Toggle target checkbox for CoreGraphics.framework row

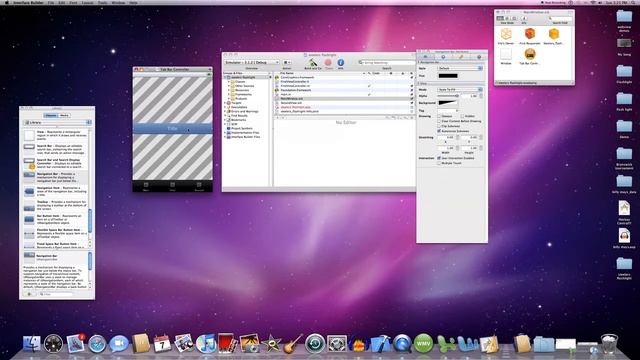pyautogui.click(x=411, y=77)
